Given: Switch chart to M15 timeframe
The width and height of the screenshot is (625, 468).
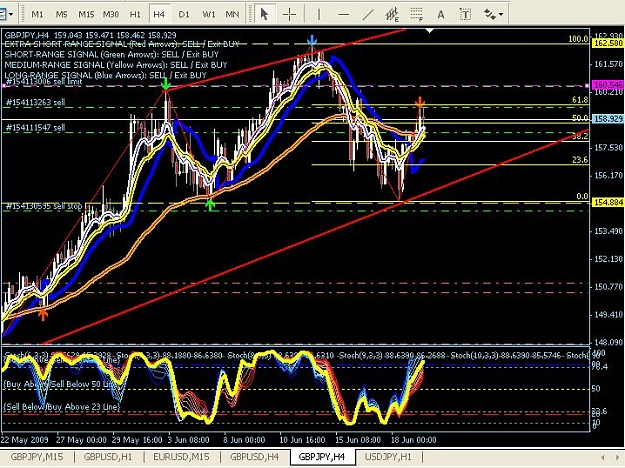Looking at the screenshot, I should coord(86,14).
